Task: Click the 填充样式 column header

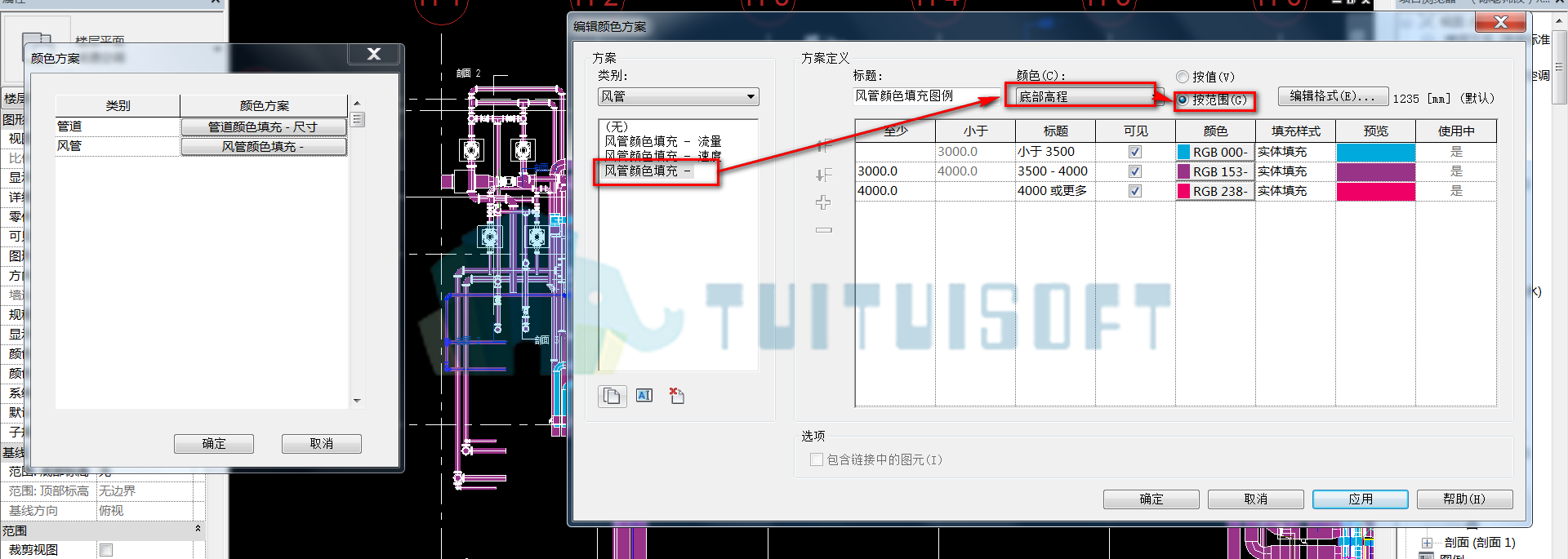Action: [1295, 131]
